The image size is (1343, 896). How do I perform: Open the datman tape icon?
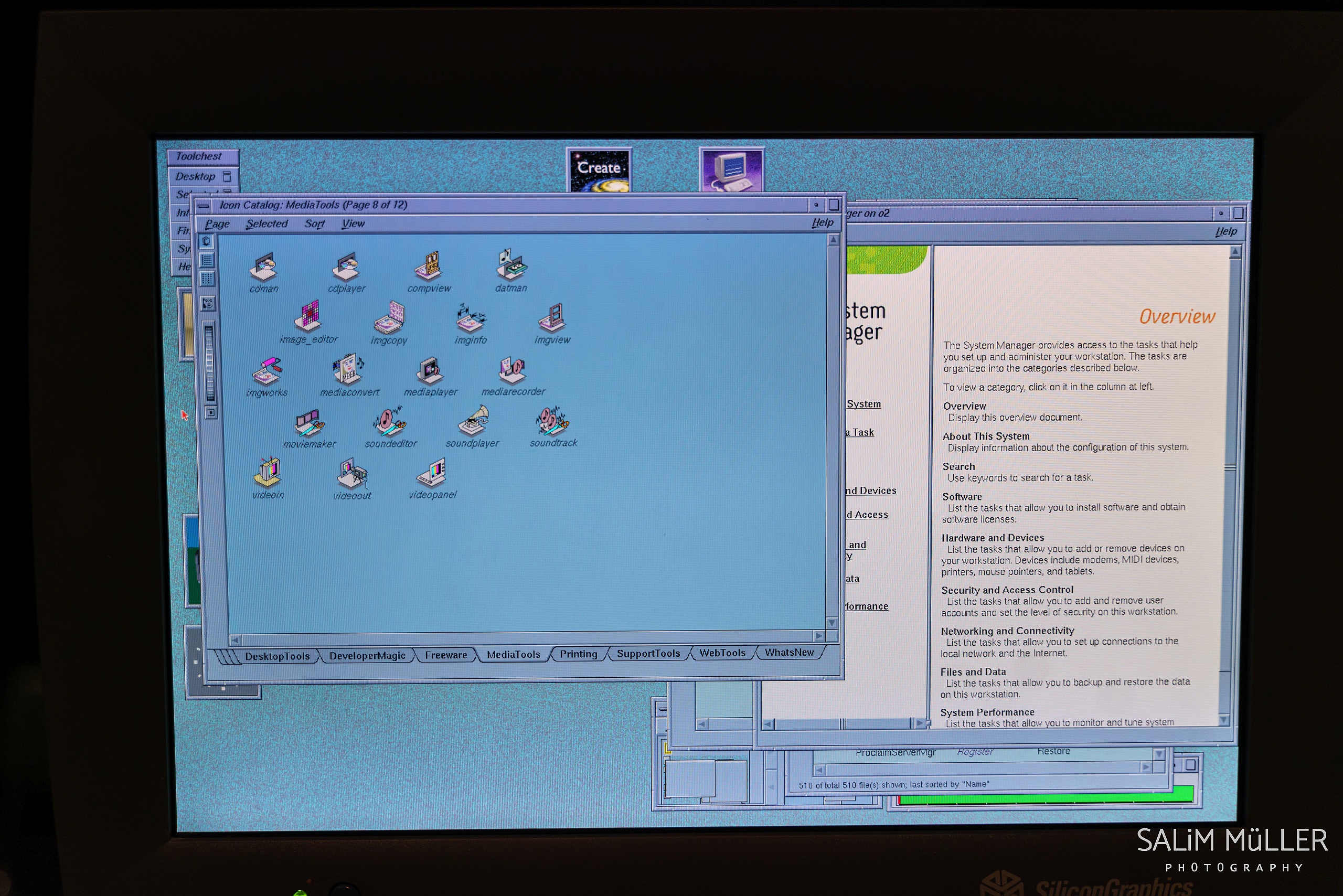tap(511, 266)
